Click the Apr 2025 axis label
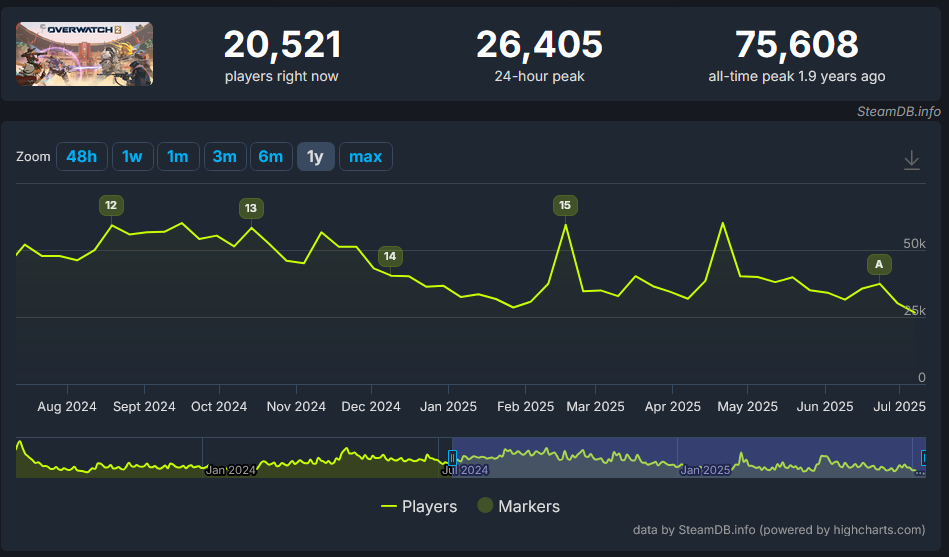Image resolution: width=949 pixels, height=557 pixels. 672,406
